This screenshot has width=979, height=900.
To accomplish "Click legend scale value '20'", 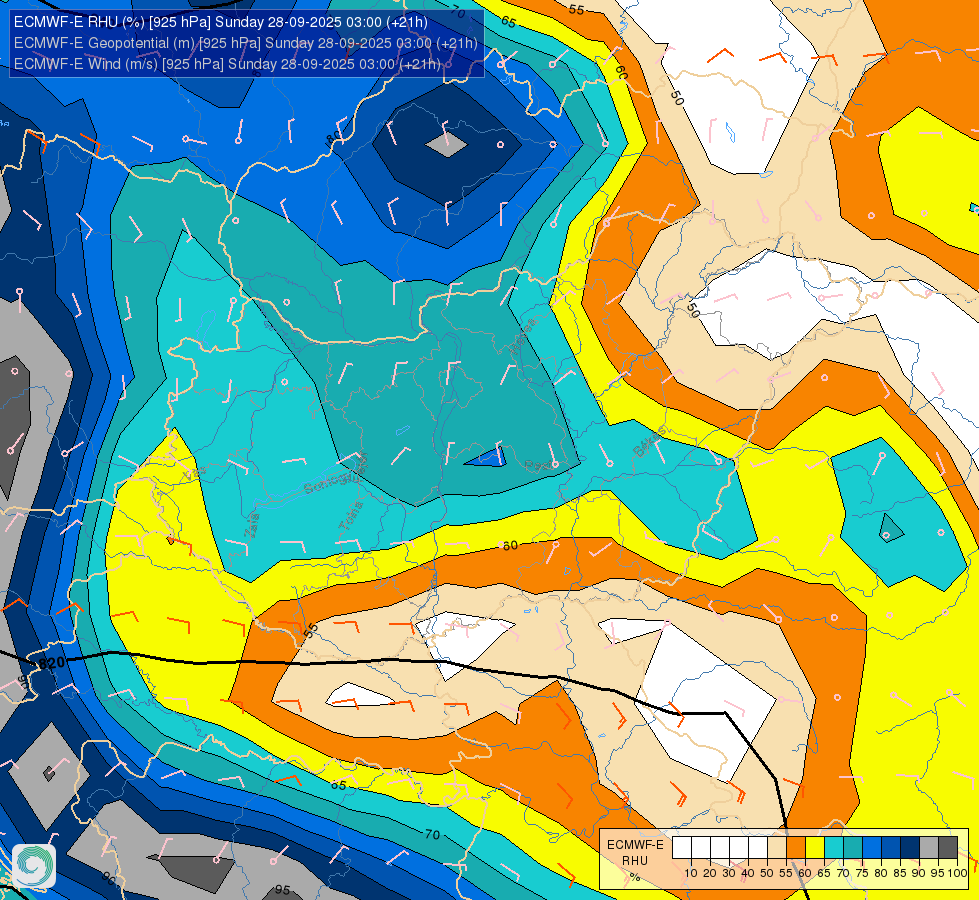I will (710, 873).
